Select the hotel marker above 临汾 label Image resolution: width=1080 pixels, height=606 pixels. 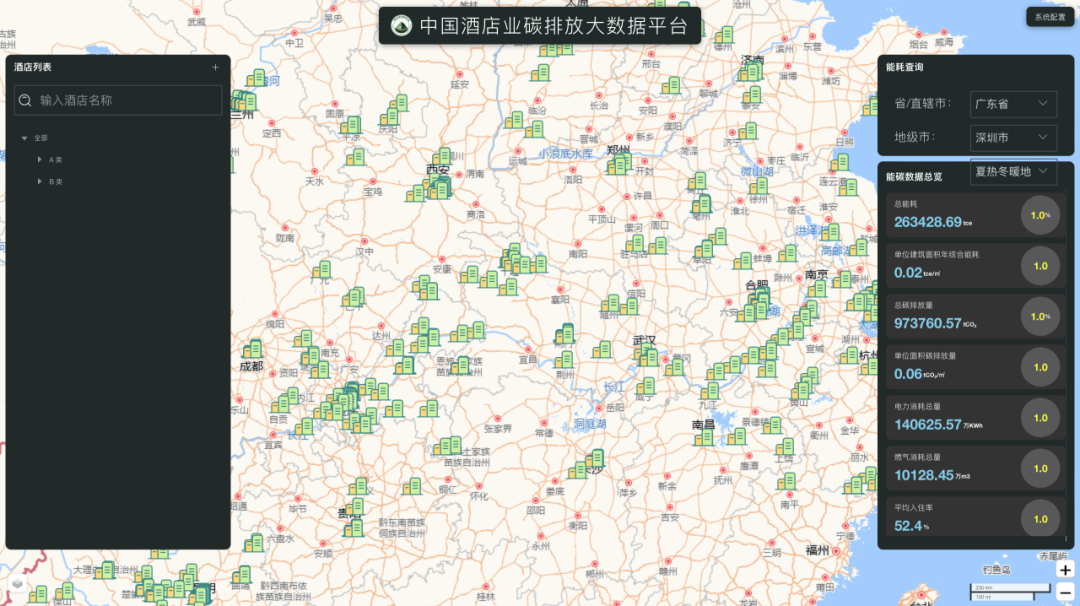(x=540, y=73)
